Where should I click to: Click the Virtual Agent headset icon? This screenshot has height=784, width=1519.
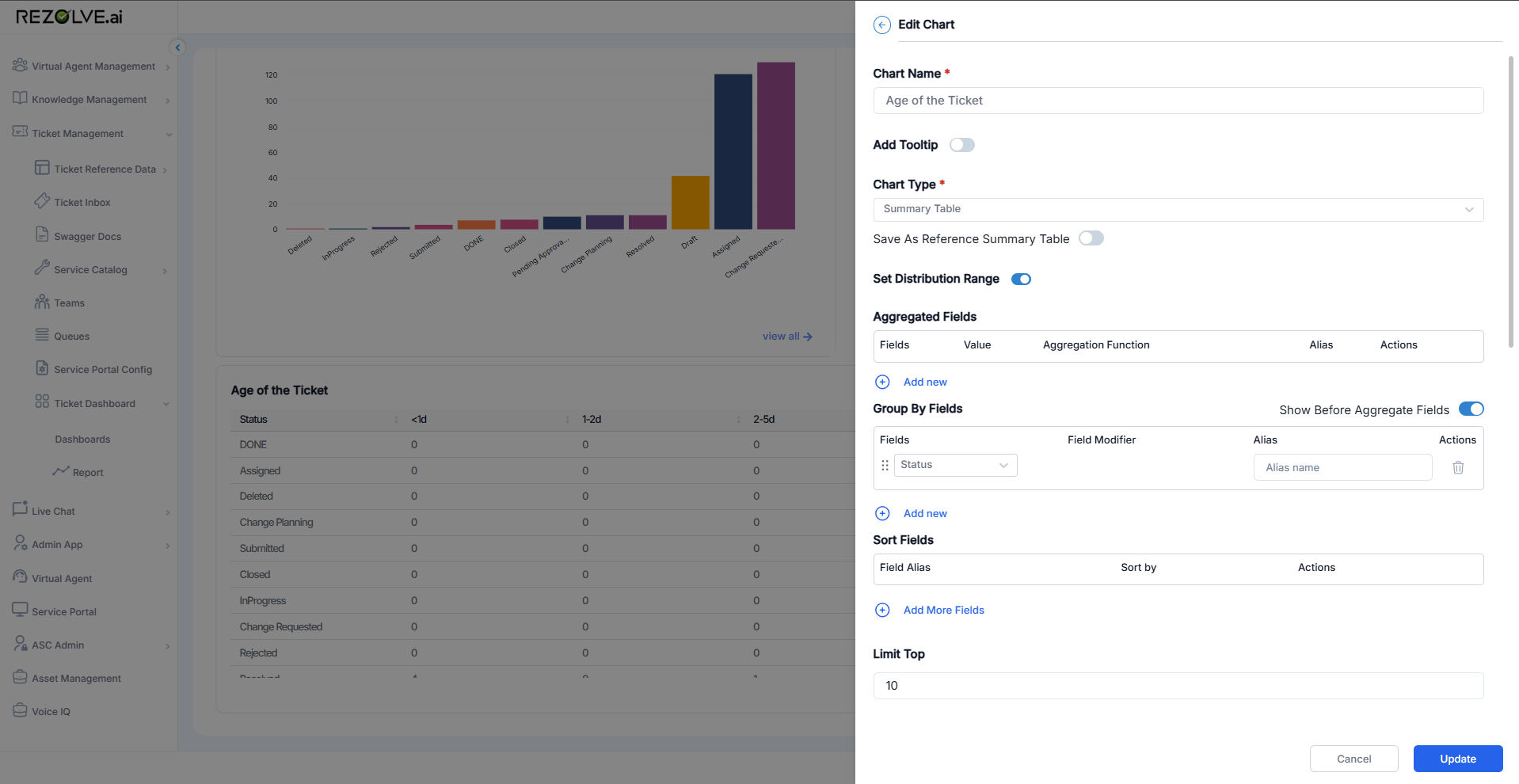point(20,577)
